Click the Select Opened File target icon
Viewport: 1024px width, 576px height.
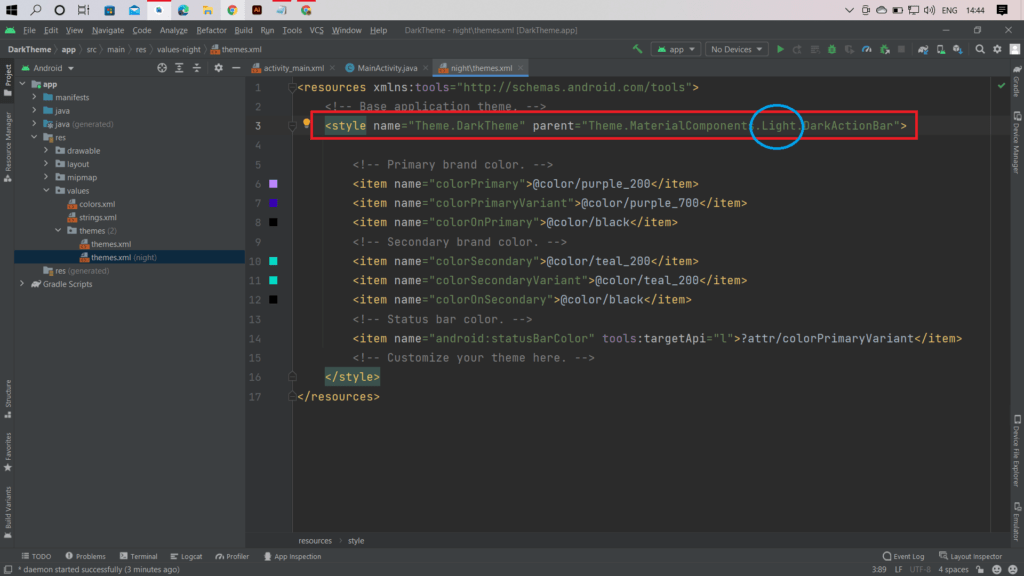pos(162,68)
